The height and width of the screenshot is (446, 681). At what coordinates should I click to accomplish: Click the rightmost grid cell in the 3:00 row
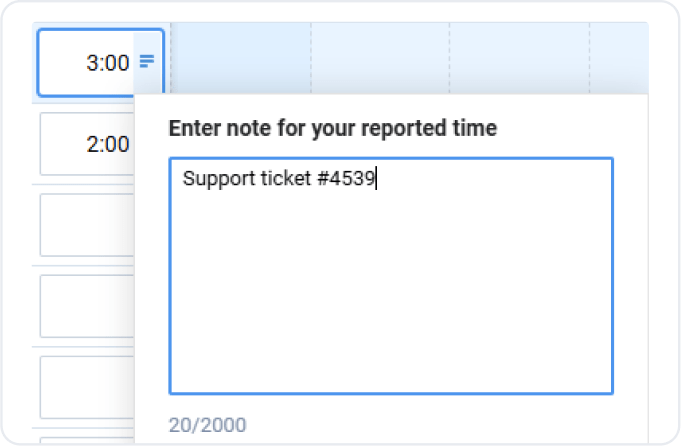point(620,60)
